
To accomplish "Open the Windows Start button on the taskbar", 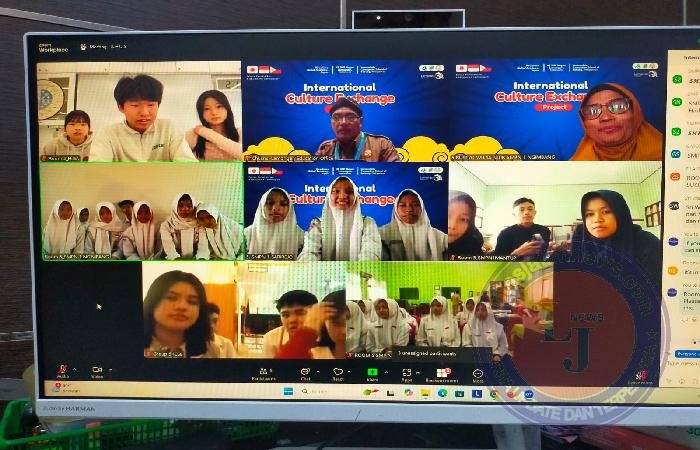I will point(288,393).
